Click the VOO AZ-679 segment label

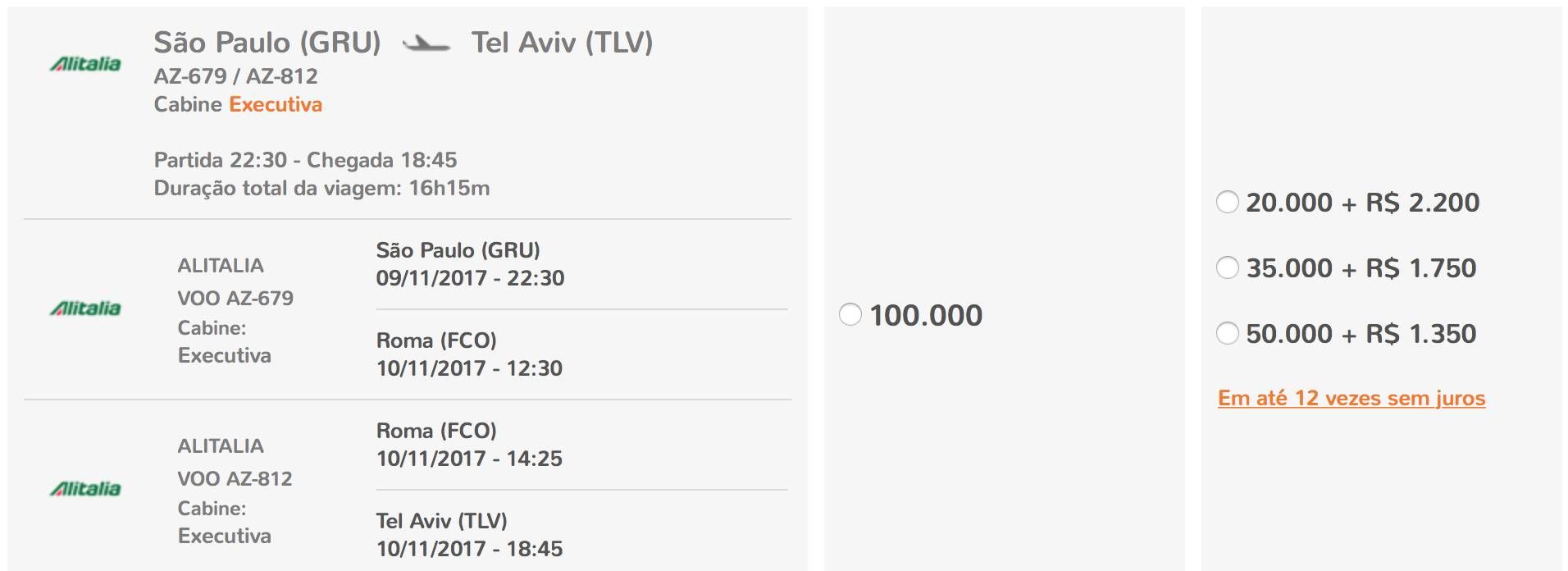click(235, 298)
